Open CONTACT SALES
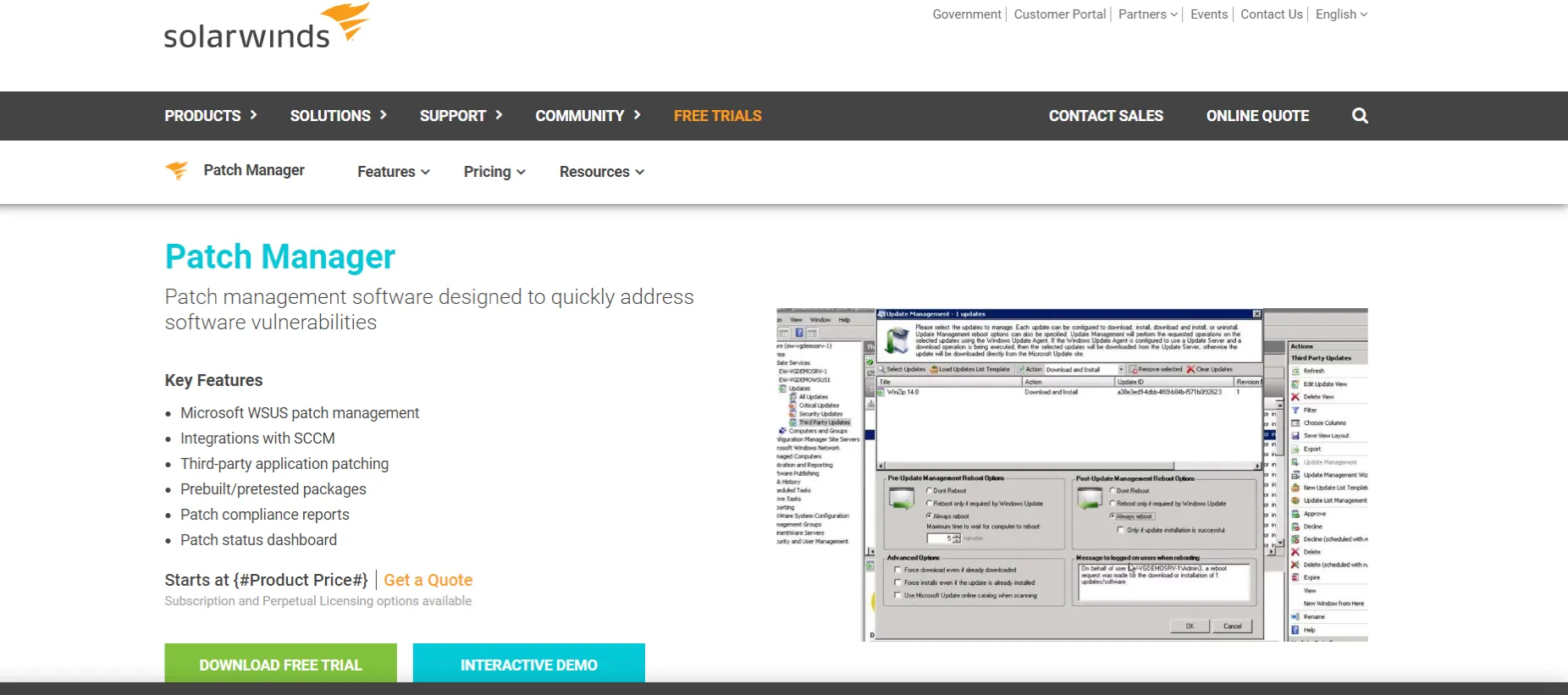Screen dimensions: 1568x695 (1106, 116)
